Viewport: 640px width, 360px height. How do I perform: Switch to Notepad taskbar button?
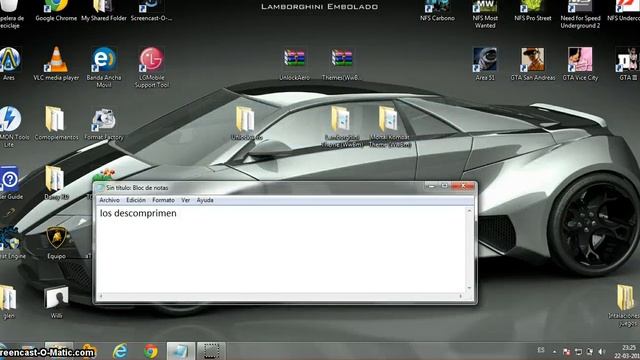pos(180,351)
